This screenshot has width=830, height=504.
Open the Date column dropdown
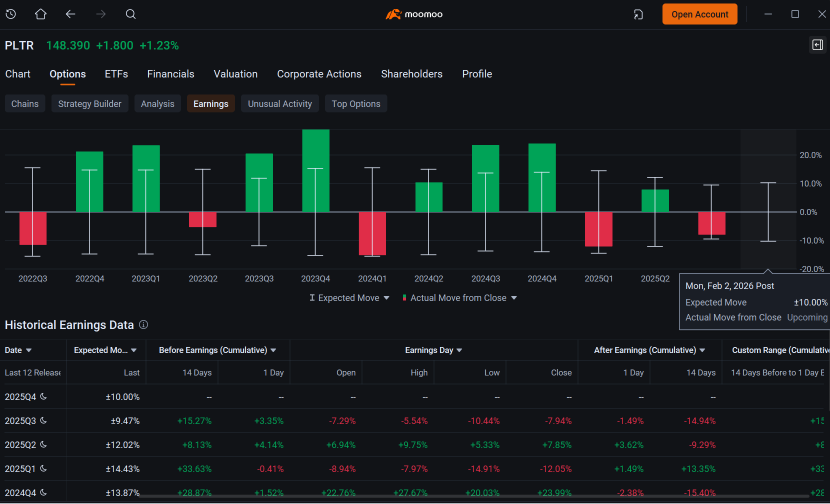click(x=29, y=350)
